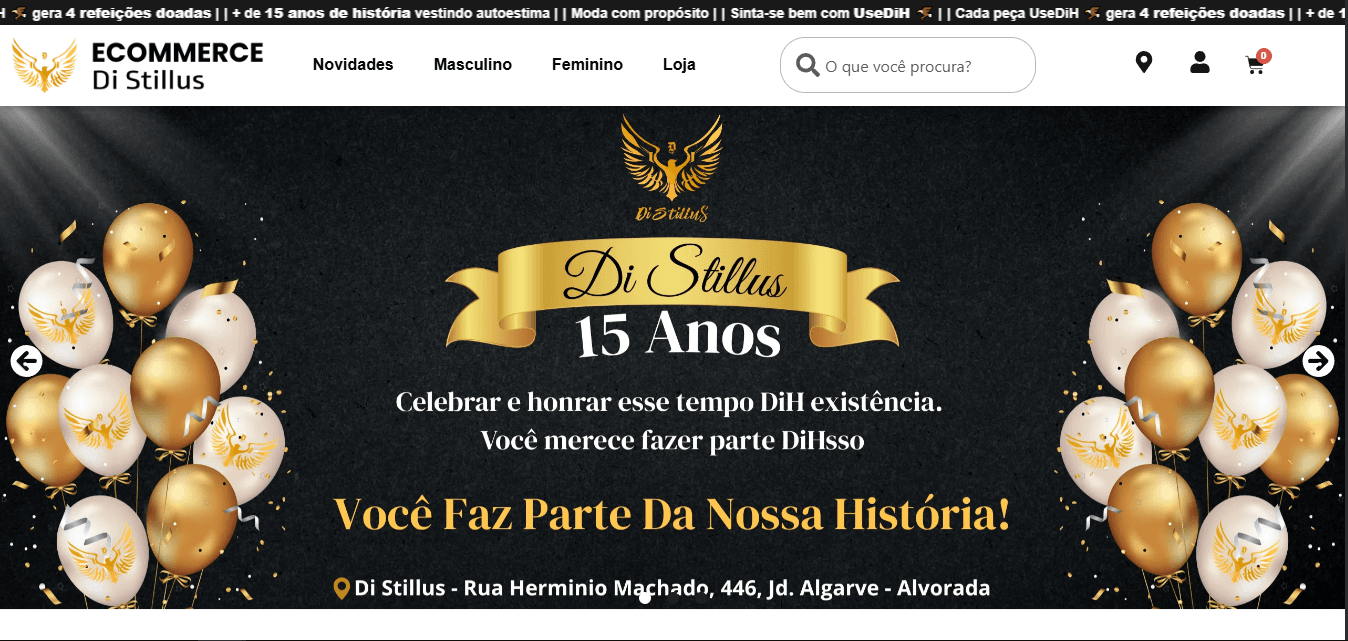Click the magnifying glass search icon
The width and height of the screenshot is (1348, 641).
[808, 66]
